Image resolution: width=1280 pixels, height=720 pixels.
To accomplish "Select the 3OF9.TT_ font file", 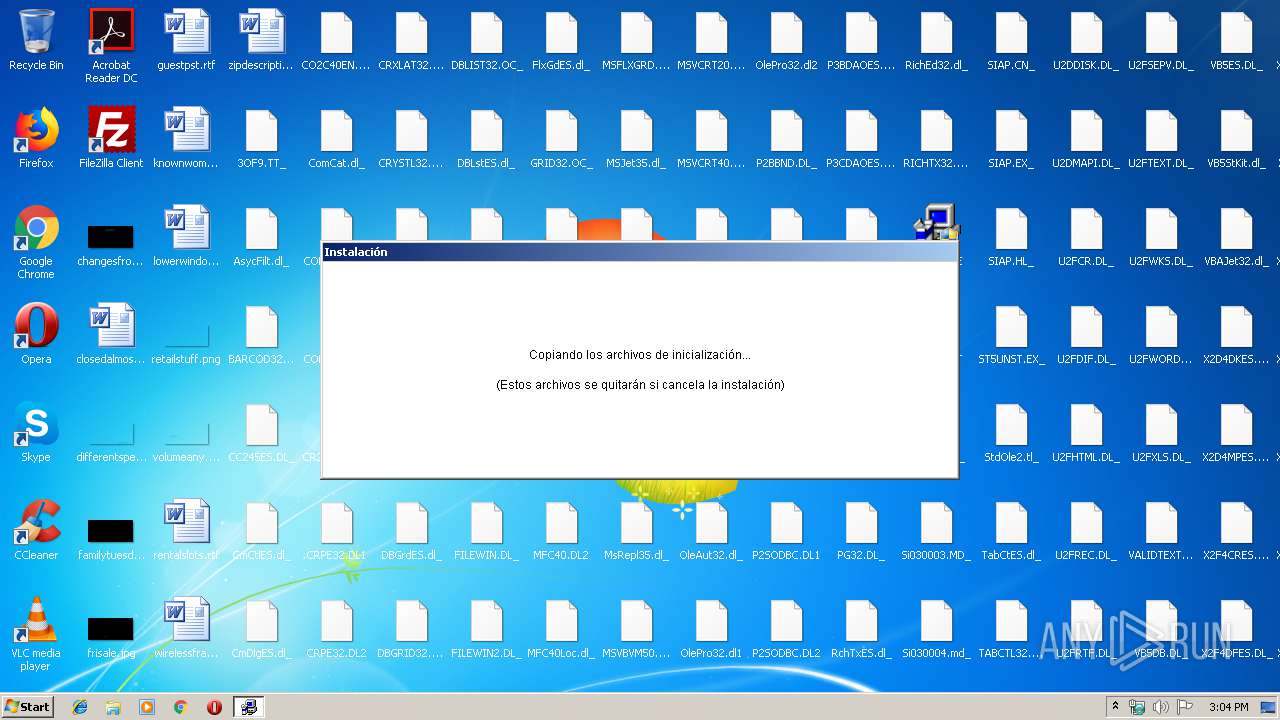I will 261,138.
